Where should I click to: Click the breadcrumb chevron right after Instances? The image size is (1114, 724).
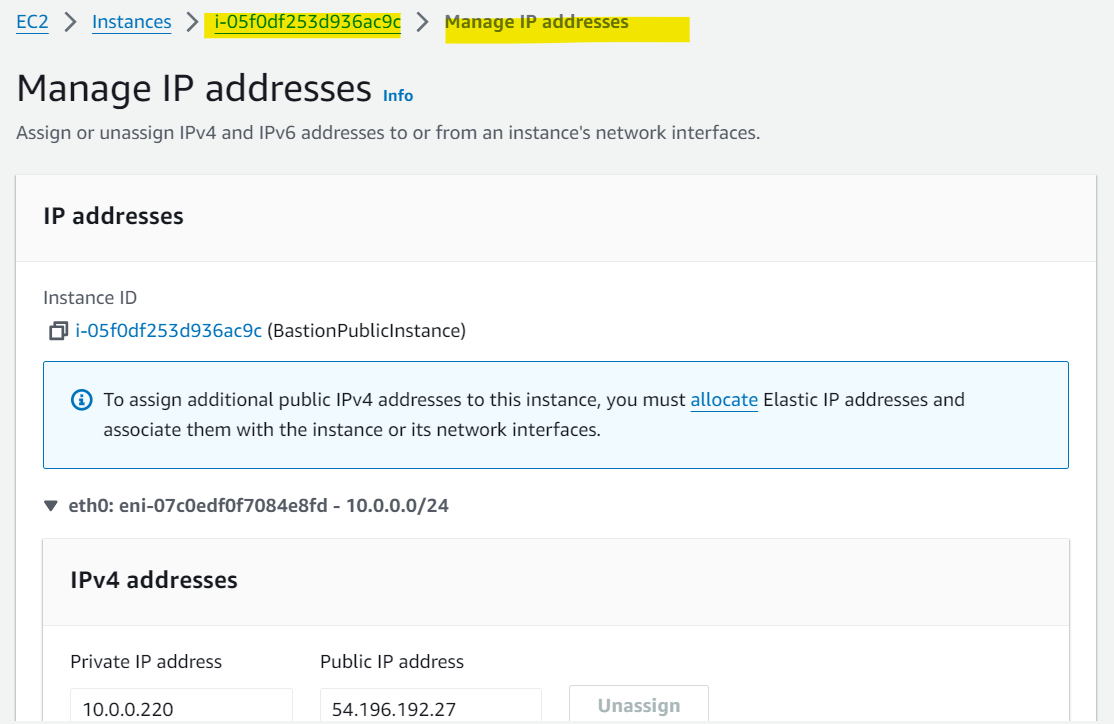[192, 22]
